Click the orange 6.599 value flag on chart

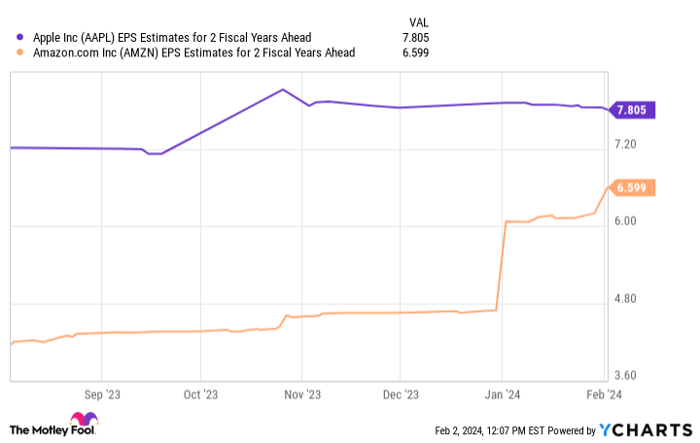(634, 187)
